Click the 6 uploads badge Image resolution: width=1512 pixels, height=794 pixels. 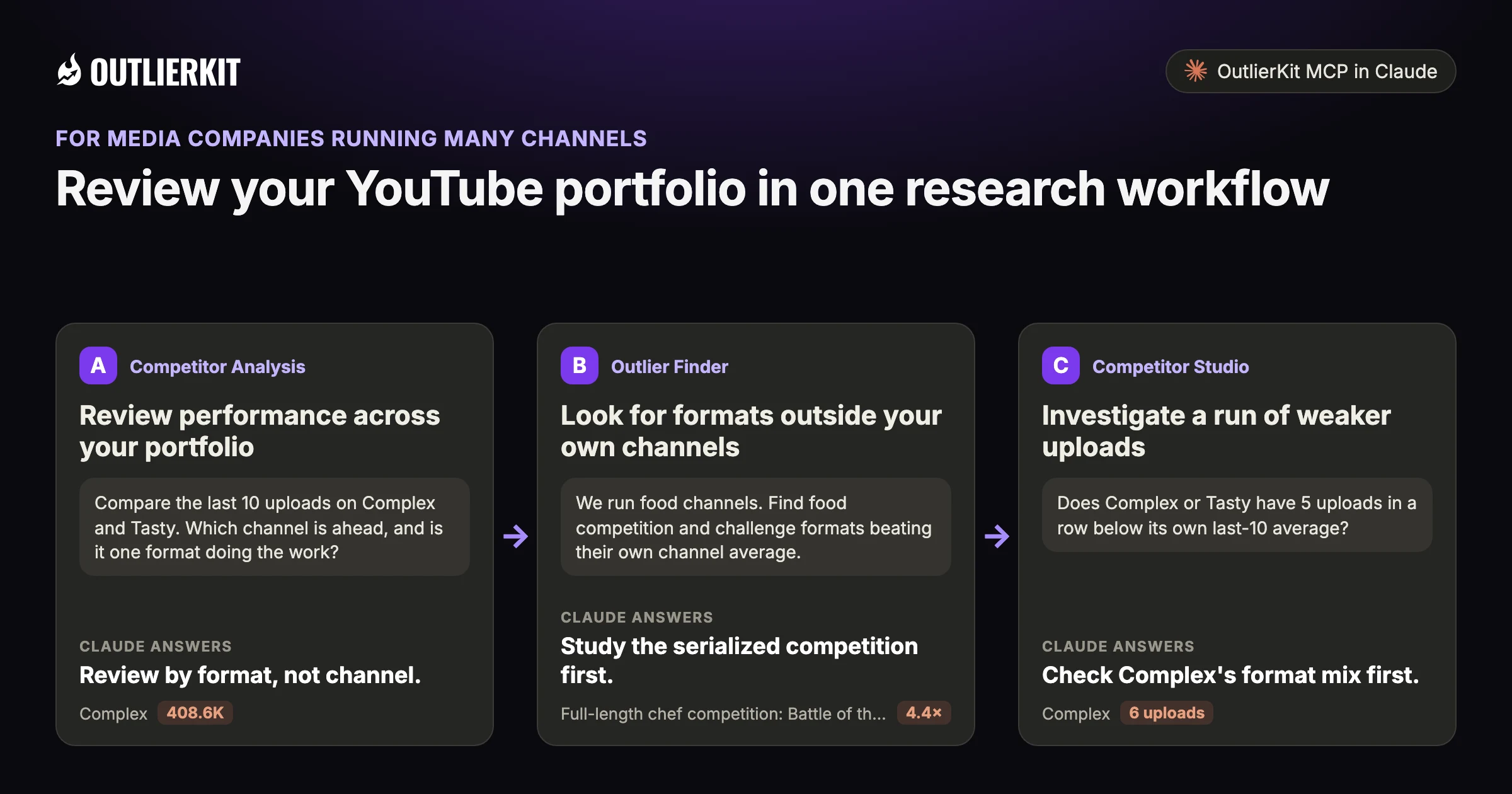pyautogui.click(x=1167, y=713)
